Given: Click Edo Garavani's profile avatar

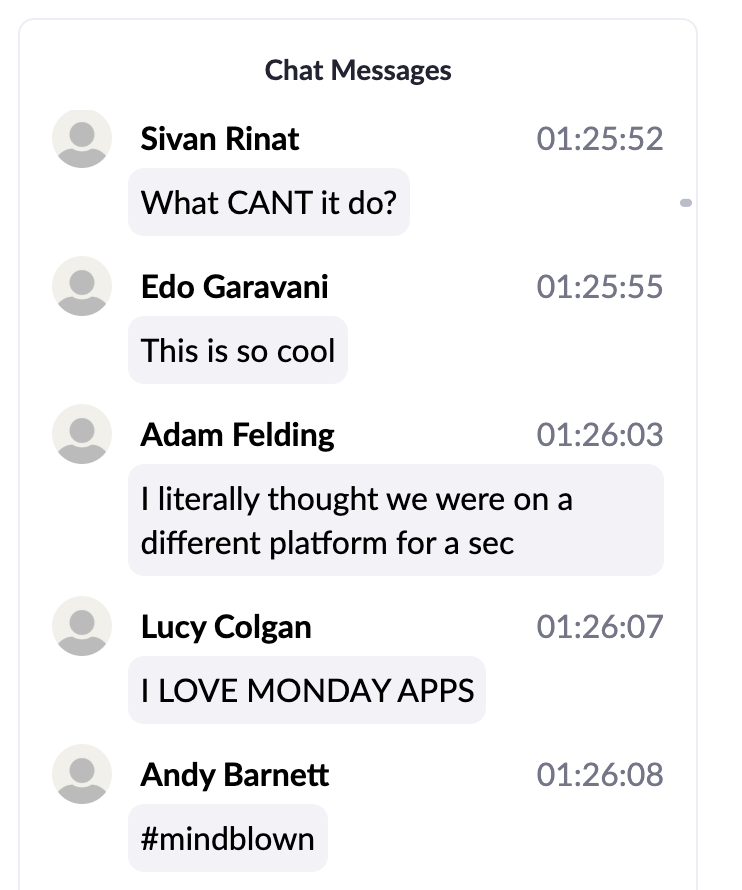Looking at the screenshot, I should 81,287.
